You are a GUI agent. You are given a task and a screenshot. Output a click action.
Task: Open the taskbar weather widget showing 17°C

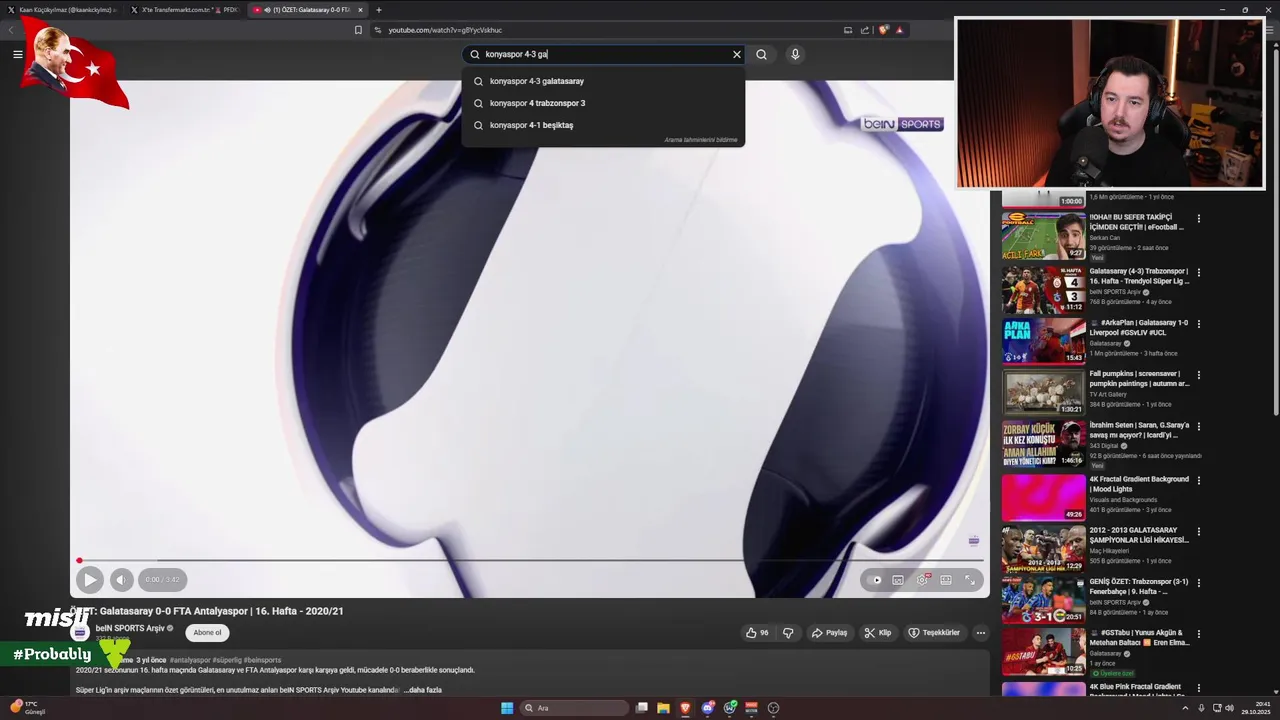(x=28, y=708)
